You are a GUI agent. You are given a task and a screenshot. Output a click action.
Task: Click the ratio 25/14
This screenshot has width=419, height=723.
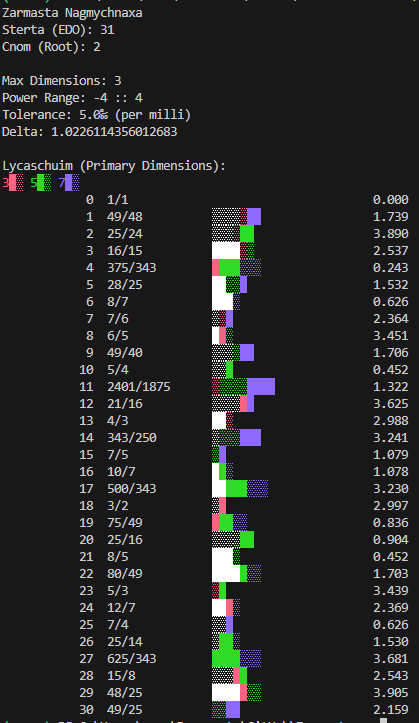(x=124, y=641)
